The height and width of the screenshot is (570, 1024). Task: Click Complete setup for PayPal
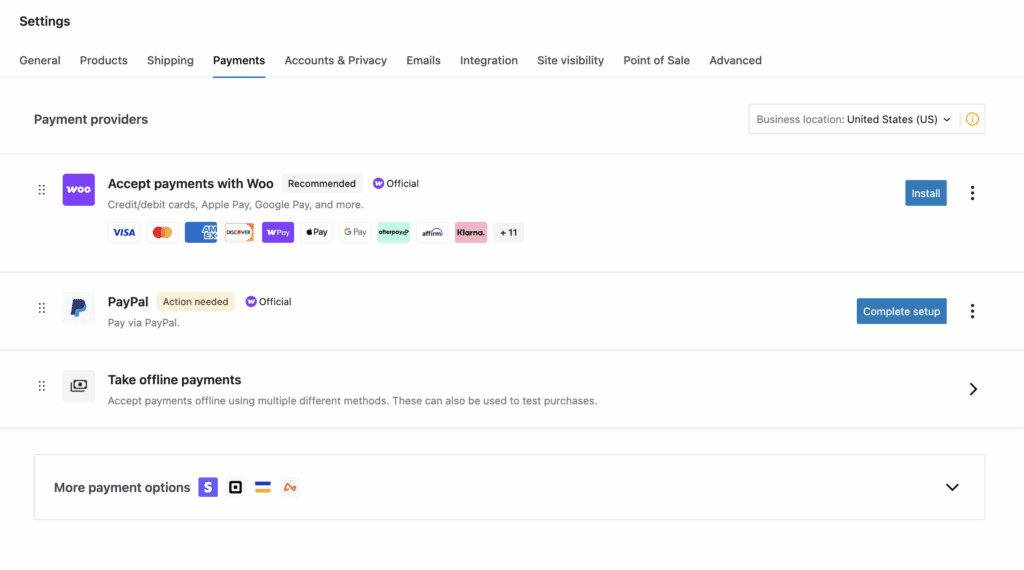pos(902,311)
